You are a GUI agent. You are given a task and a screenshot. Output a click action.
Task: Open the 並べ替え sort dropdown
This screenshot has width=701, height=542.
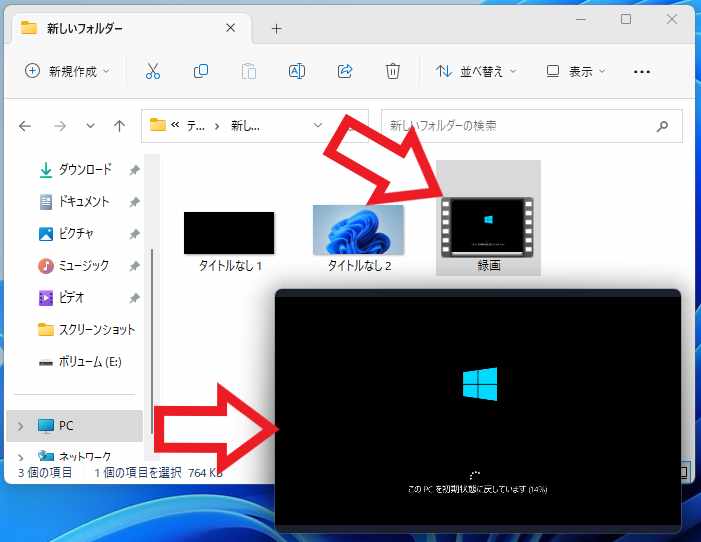coord(476,71)
